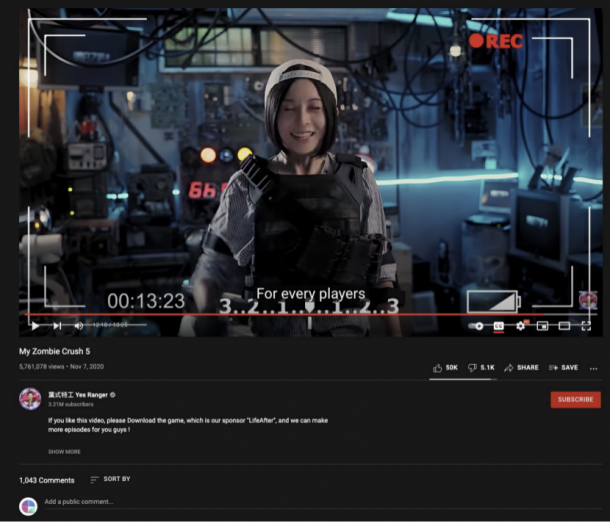Skip to the next video
Viewport: 610px width, 523px height.
57,326
